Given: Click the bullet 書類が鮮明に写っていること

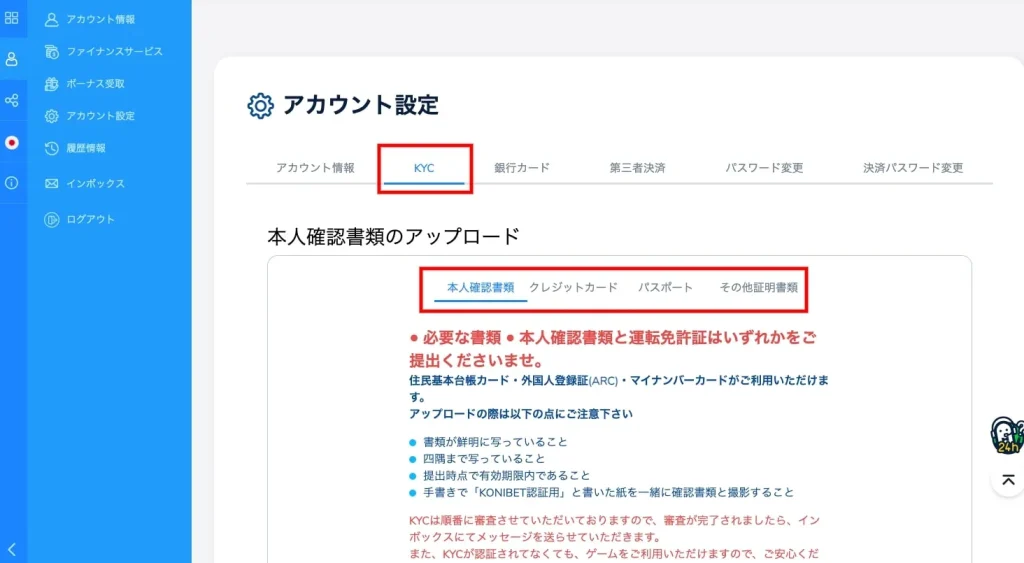Looking at the screenshot, I should coord(495,442).
